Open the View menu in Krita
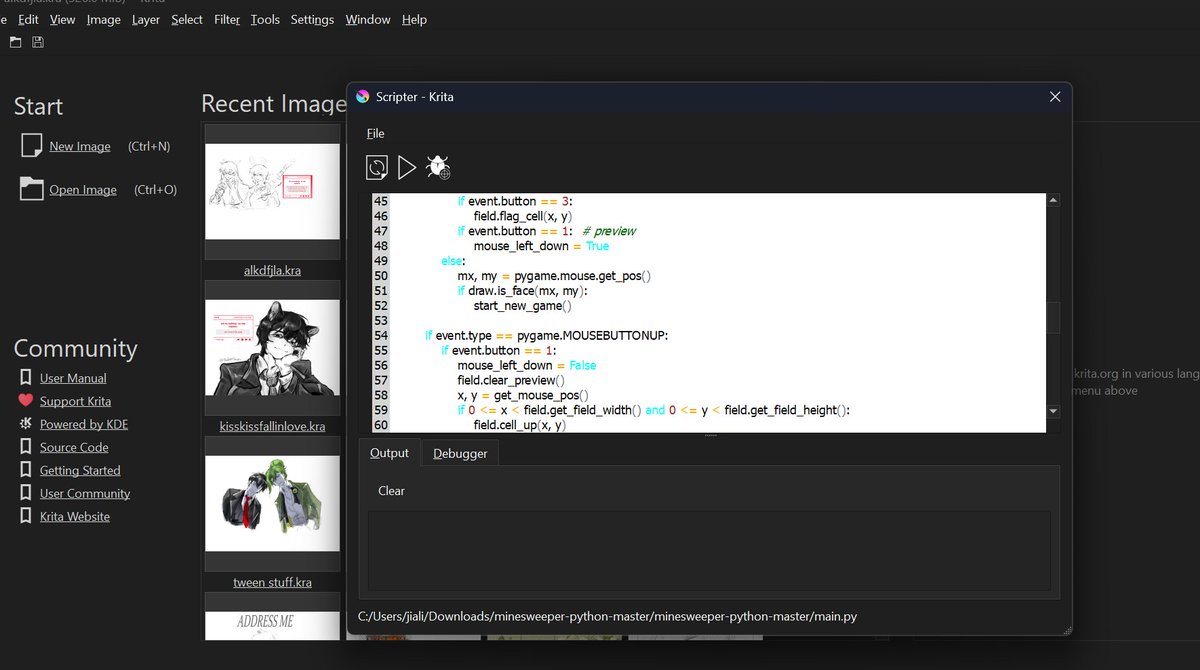Screen dimensions: 1200x670 [x=62, y=19]
